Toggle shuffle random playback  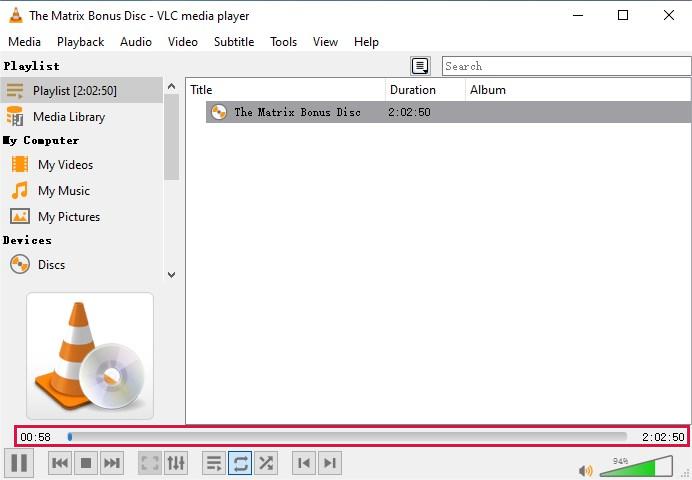tap(266, 463)
